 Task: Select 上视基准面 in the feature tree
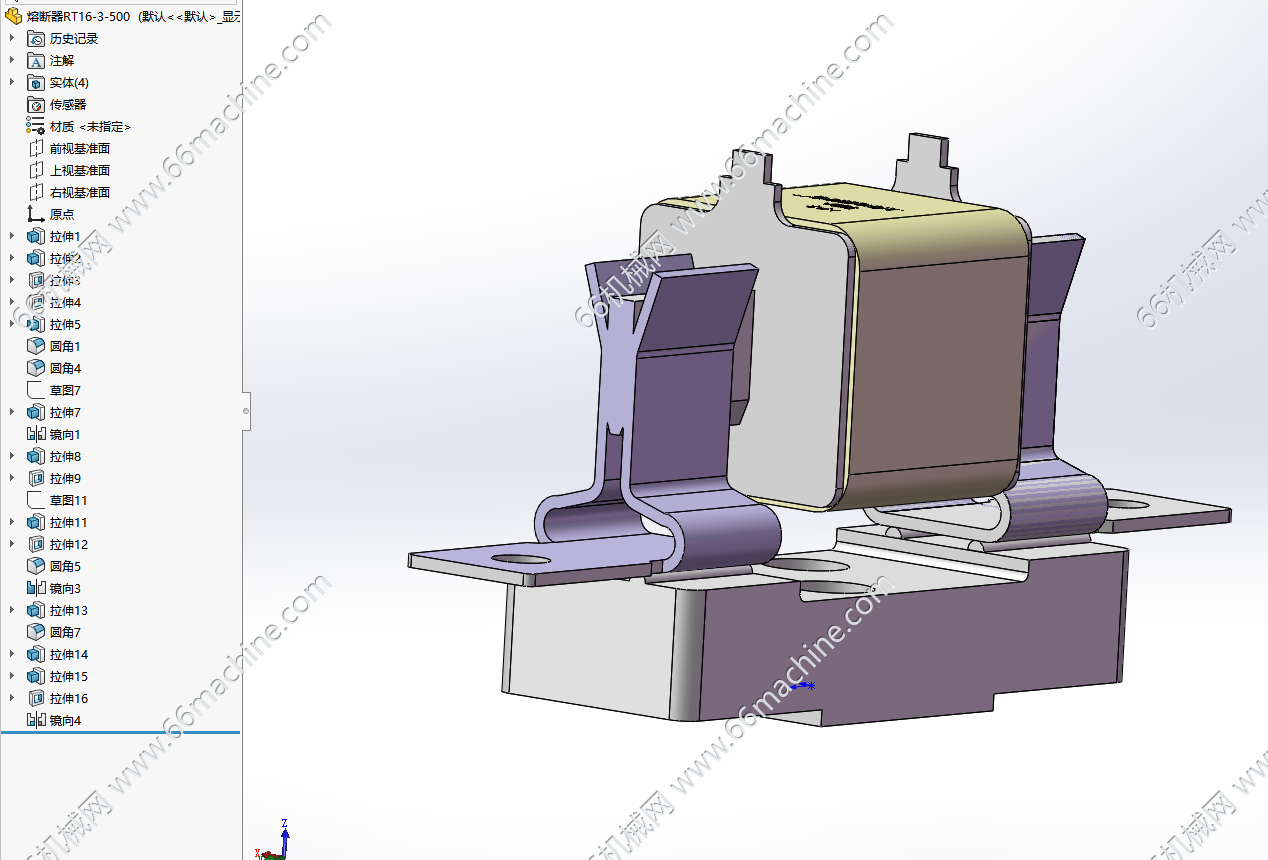point(79,170)
